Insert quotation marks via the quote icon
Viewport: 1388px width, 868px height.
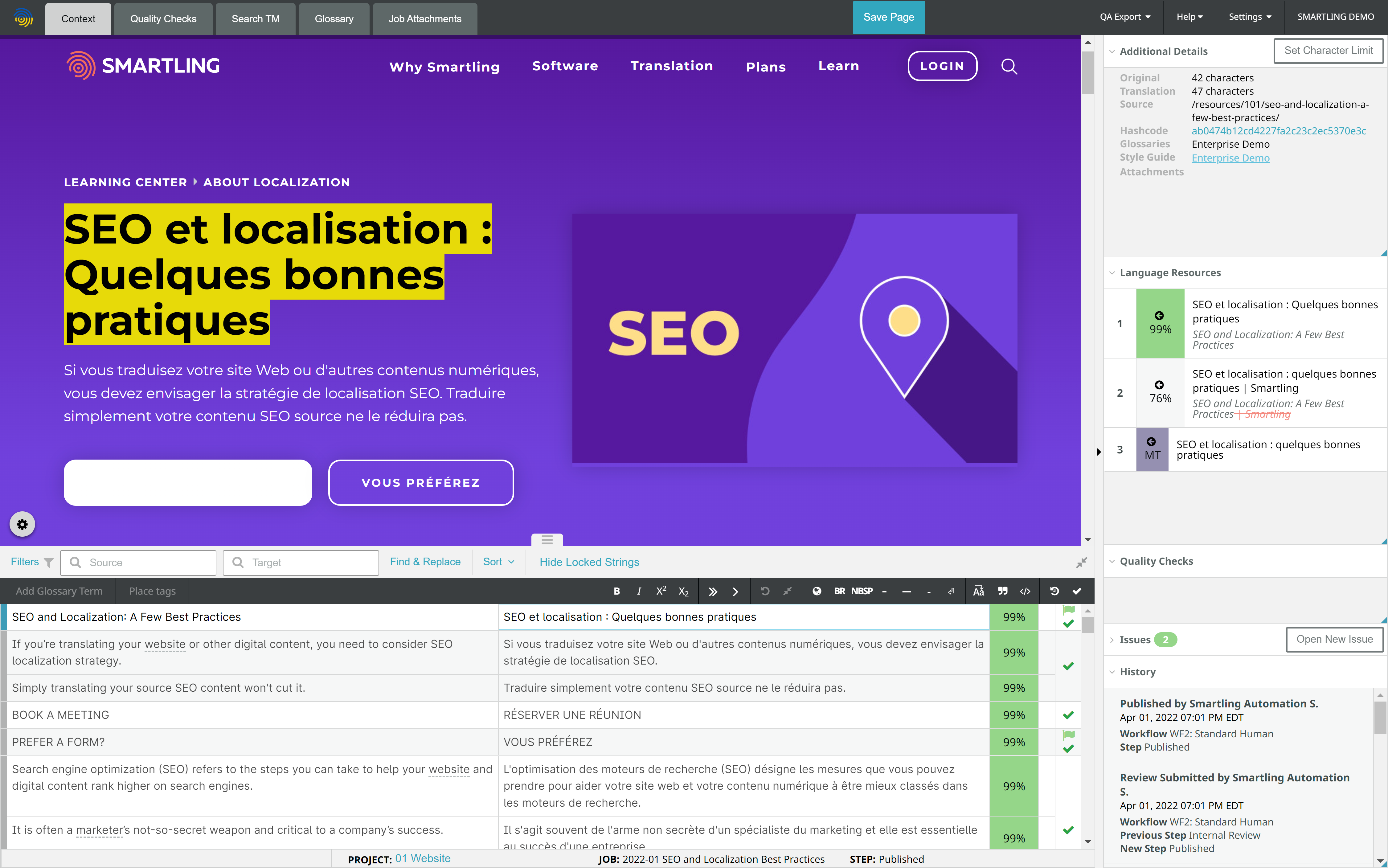[1002, 591]
